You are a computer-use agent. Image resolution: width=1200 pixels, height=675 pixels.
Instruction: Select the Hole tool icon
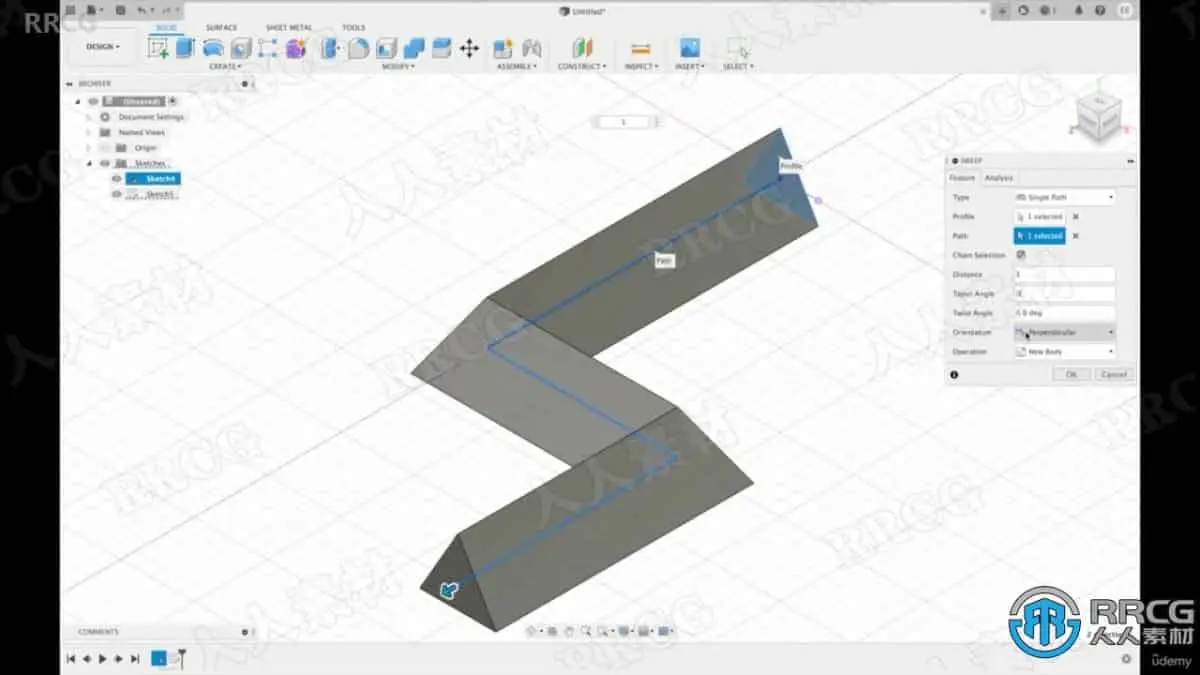(241, 48)
